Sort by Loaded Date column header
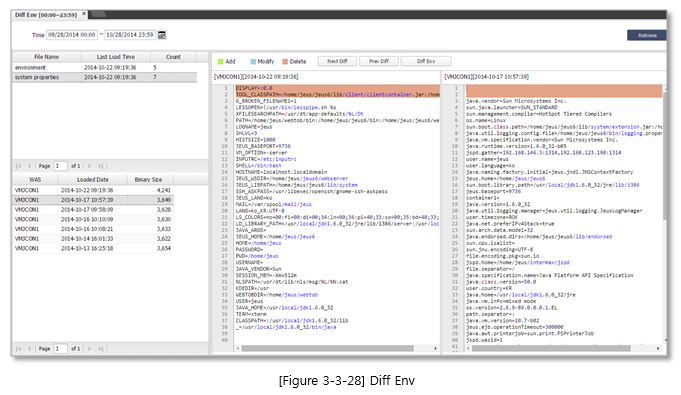This screenshot has height=395, width=681. 93,179
